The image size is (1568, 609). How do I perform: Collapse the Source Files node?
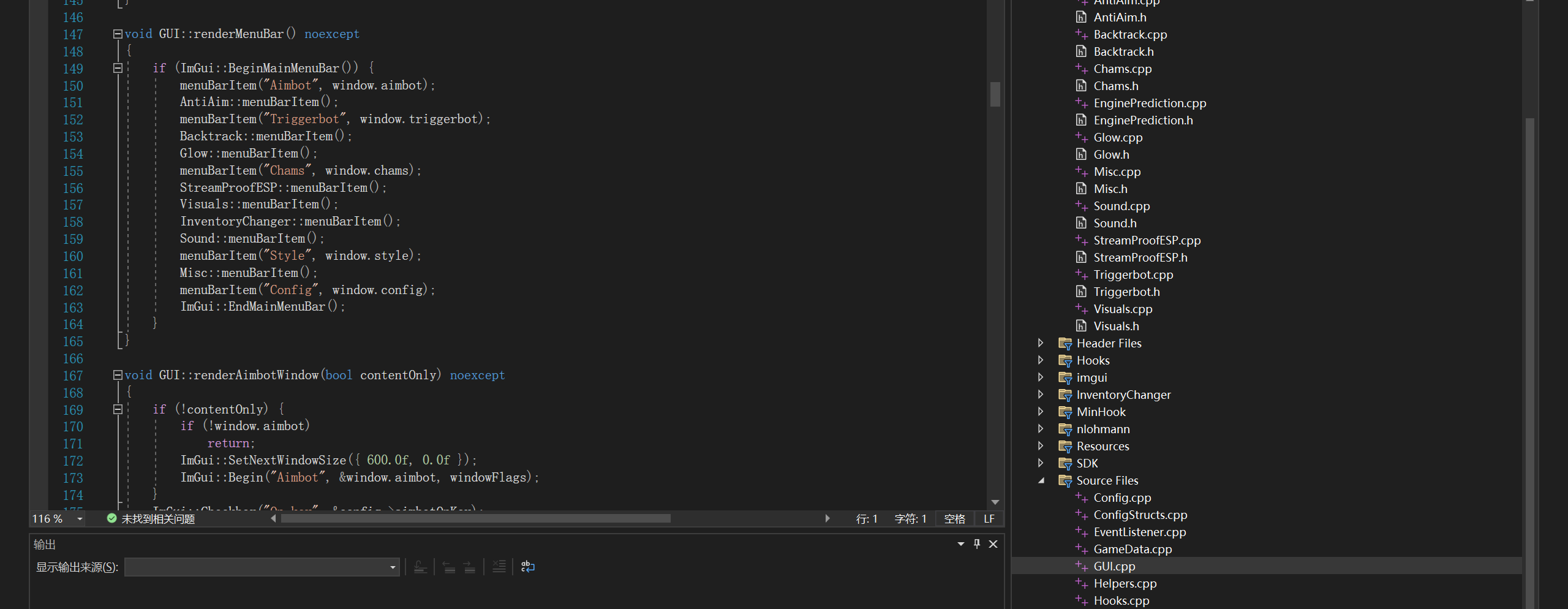[x=1042, y=480]
